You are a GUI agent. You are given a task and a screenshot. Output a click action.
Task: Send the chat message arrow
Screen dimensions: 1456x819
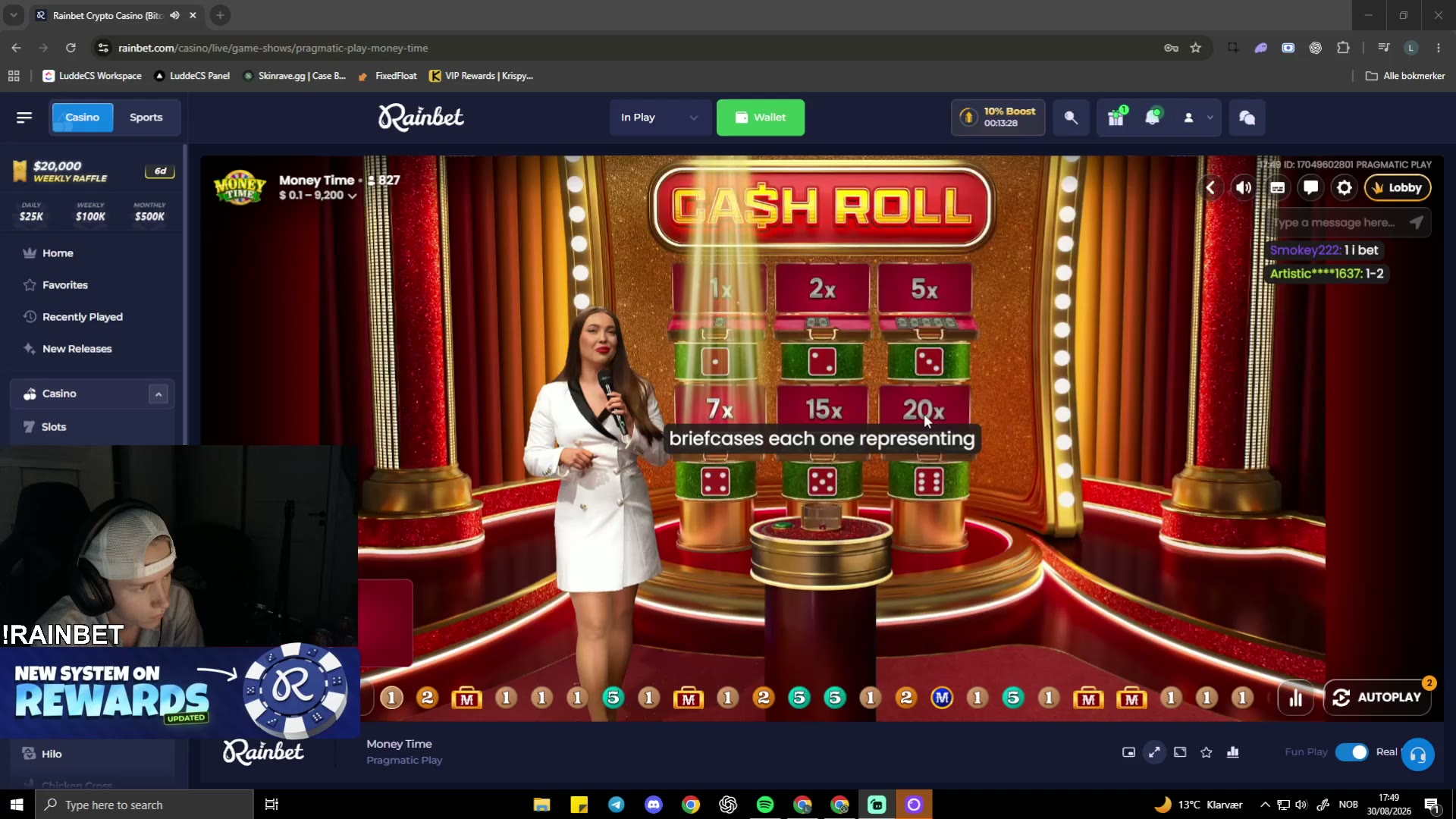click(1416, 222)
